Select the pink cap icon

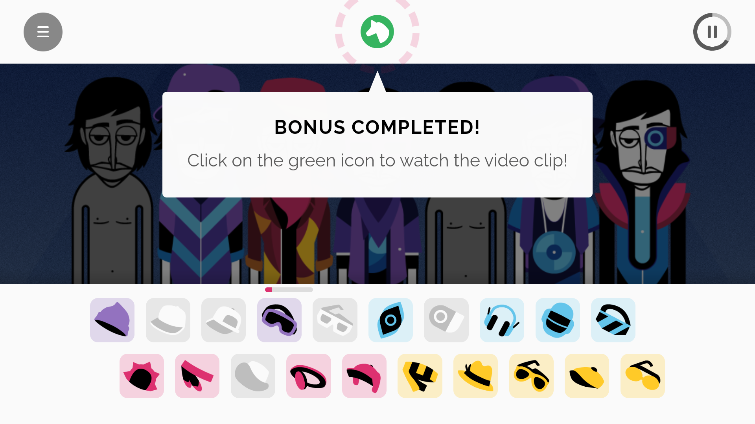click(x=364, y=376)
